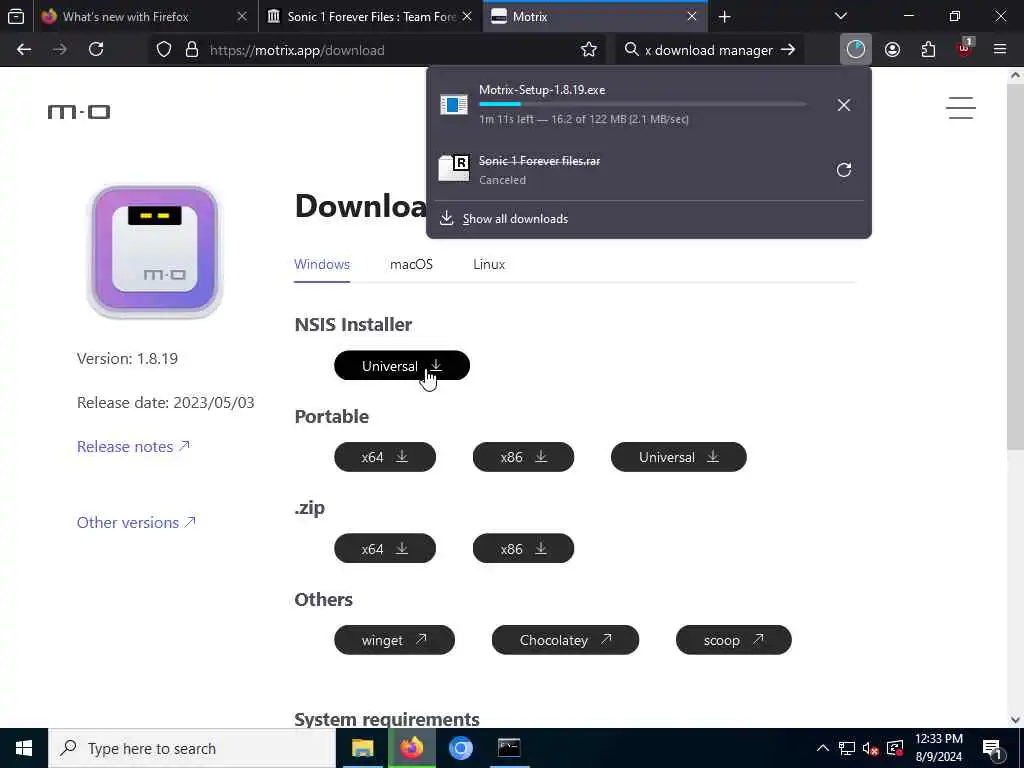Click the taskbar search box
Image resolution: width=1024 pixels, height=768 pixels.
coord(192,748)
